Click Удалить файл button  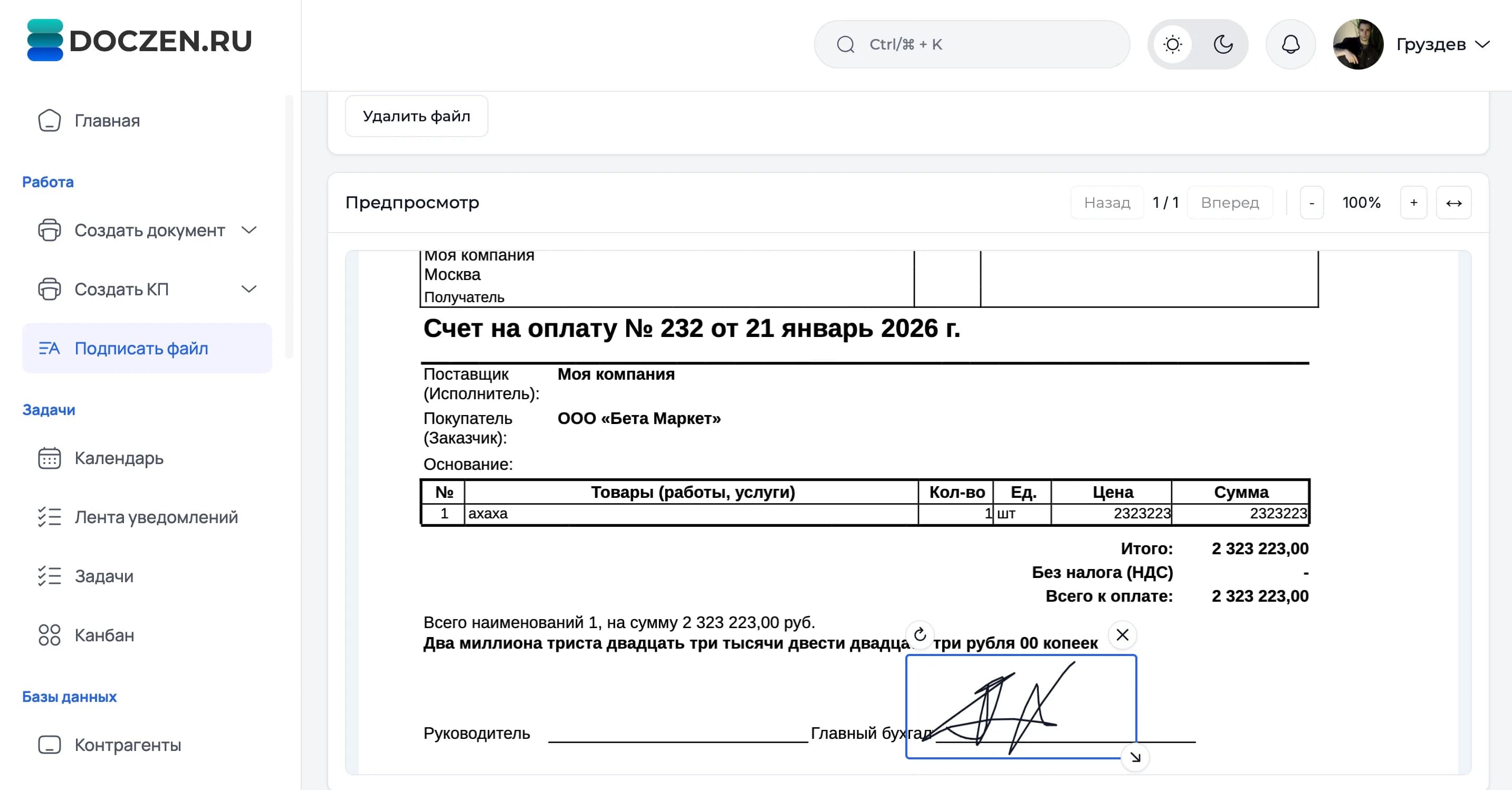point(416,116)
